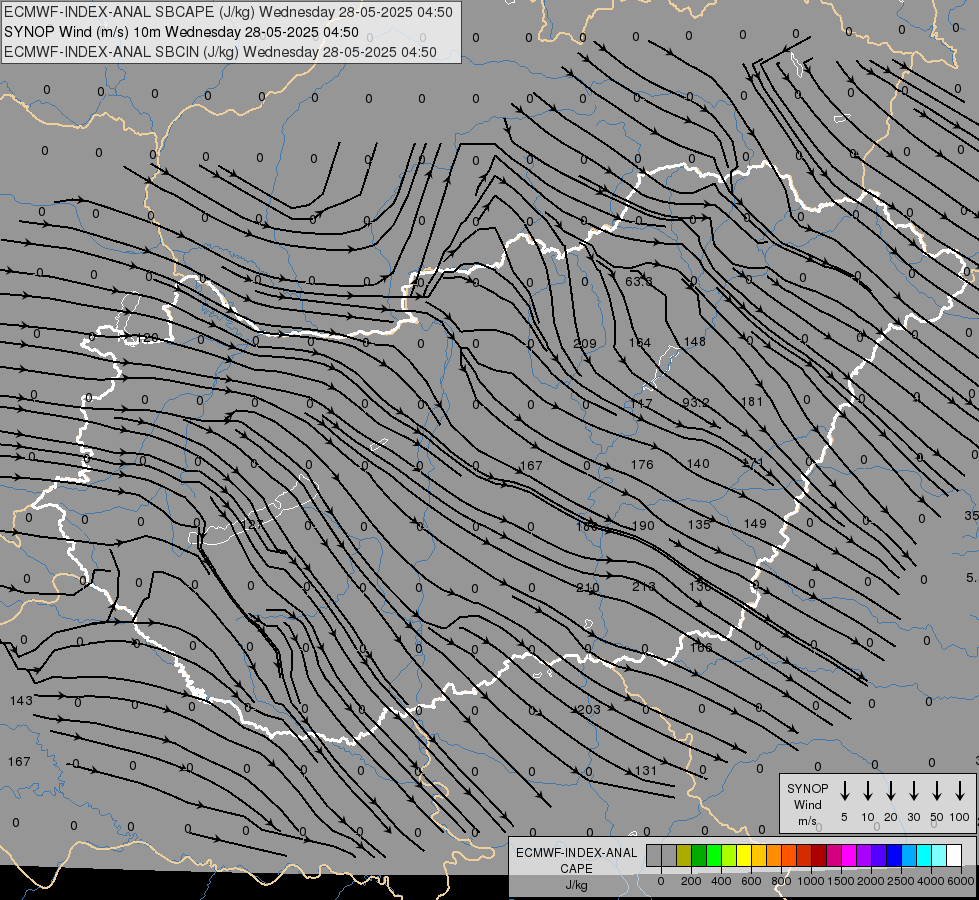Image resolution: width=979 pixels, height=900 pixels.
Task: Click the map value 176
Action: [642, 465]
